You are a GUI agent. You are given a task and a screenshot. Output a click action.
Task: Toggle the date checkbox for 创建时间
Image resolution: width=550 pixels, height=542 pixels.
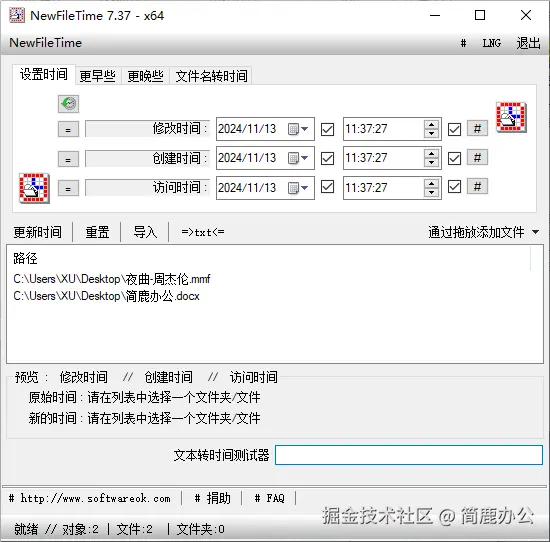(327, 158)
